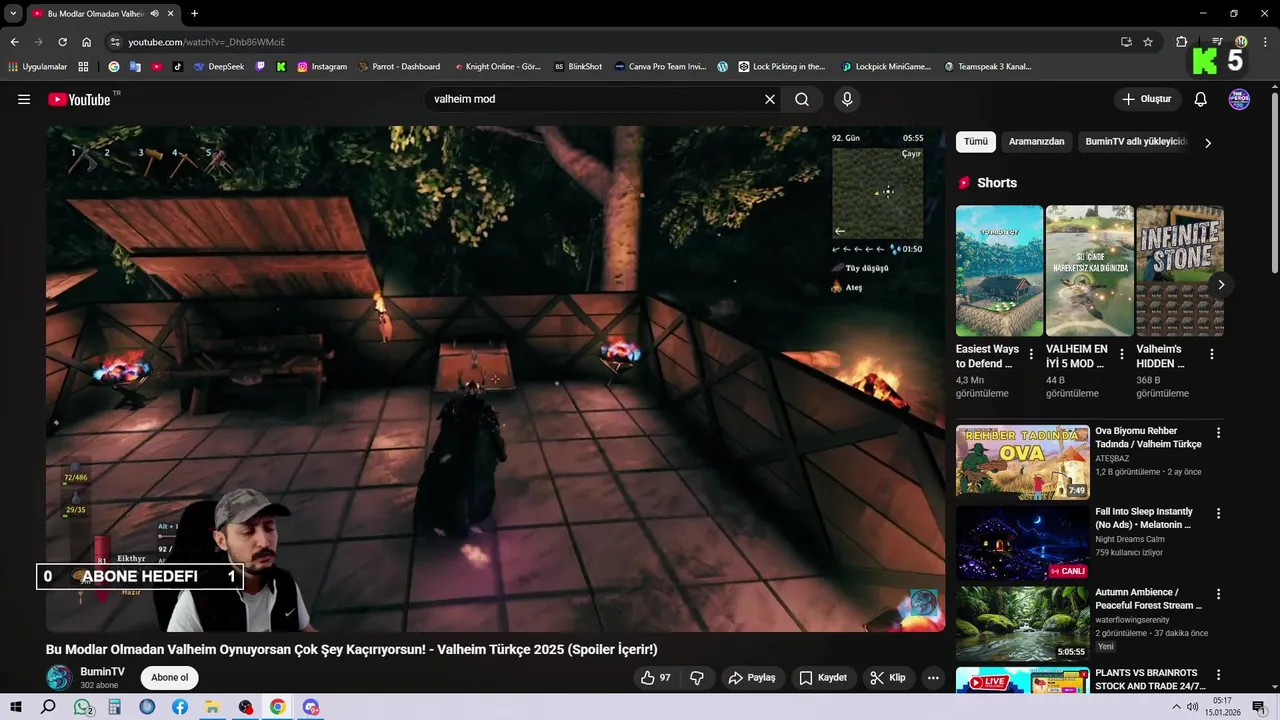The image size is (1280, 720).
Task: Create a clip with Klip button
Action: (x=888, y=678)
